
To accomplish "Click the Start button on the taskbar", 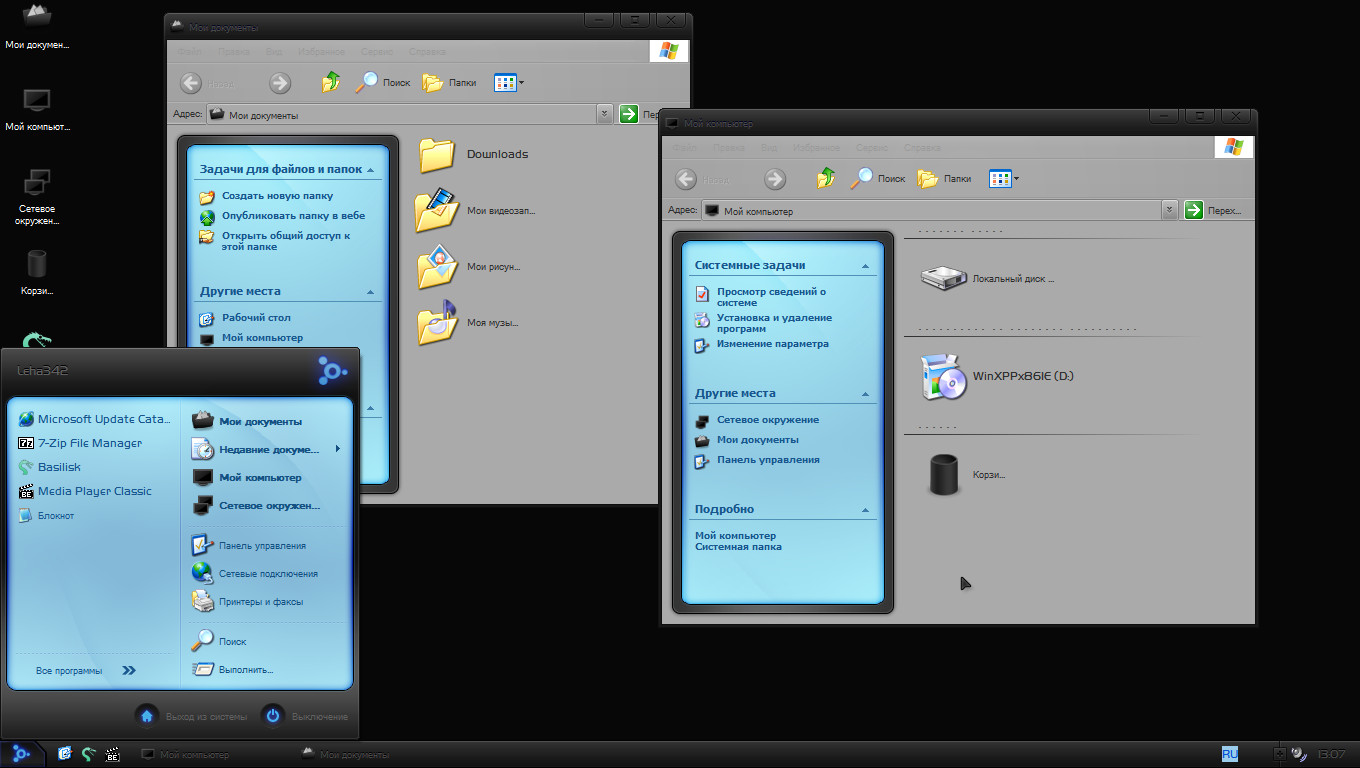I will tap(21, 754).
